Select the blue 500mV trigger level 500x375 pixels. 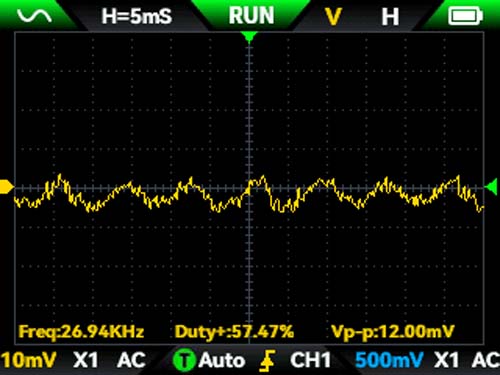pos(389,360)
